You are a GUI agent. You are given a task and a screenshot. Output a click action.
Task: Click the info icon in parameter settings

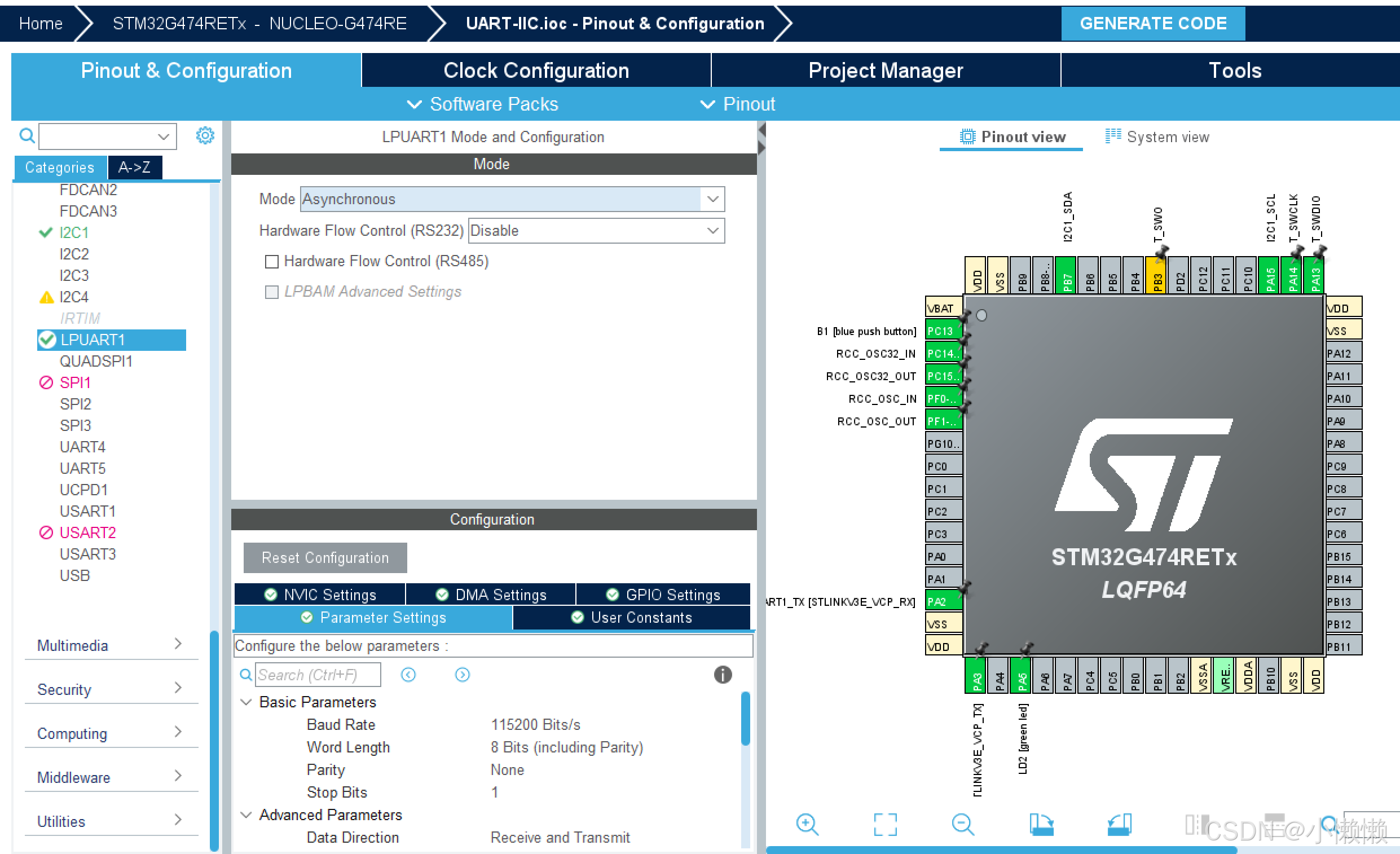(x=722, y=675)
